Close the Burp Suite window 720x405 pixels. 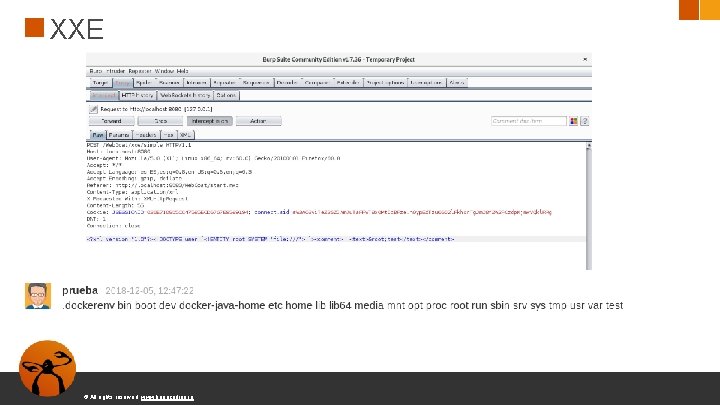[585, 59]
